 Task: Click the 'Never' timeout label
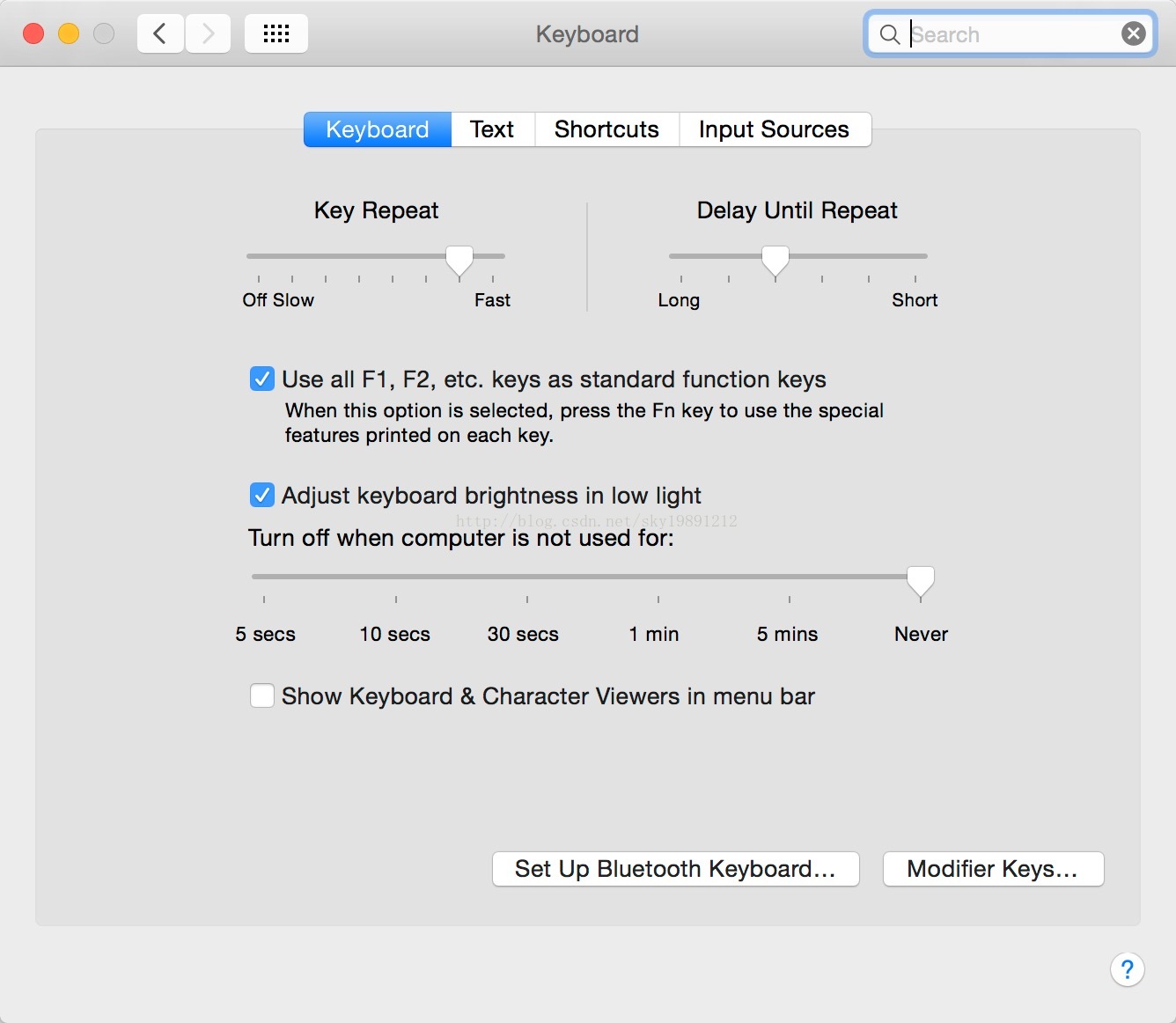tap(921, 634)
